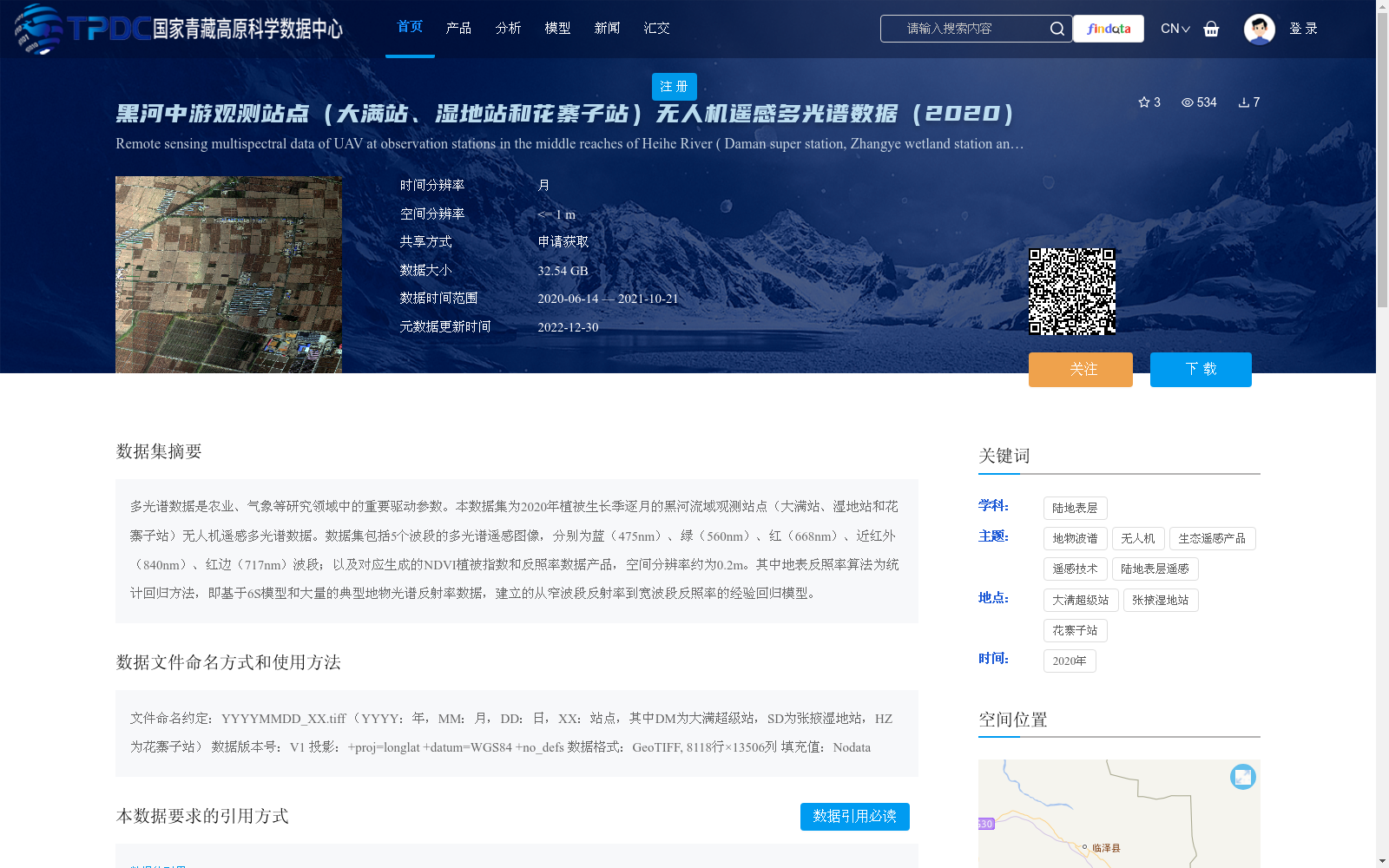Click the English dataset subtitle

click(569, 144)
